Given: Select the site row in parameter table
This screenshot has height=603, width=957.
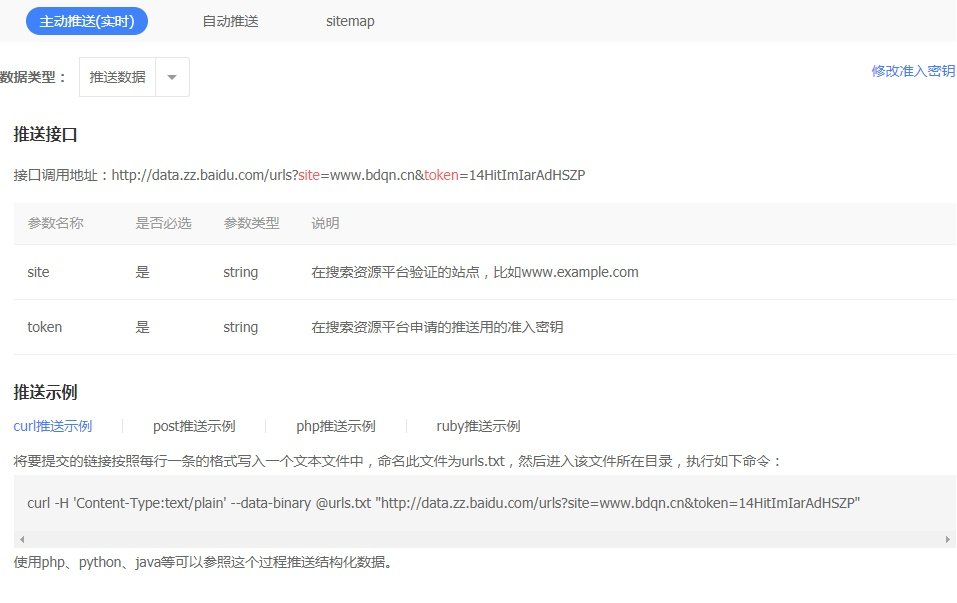Looking at the screenshot, I should tap(38, 272).
